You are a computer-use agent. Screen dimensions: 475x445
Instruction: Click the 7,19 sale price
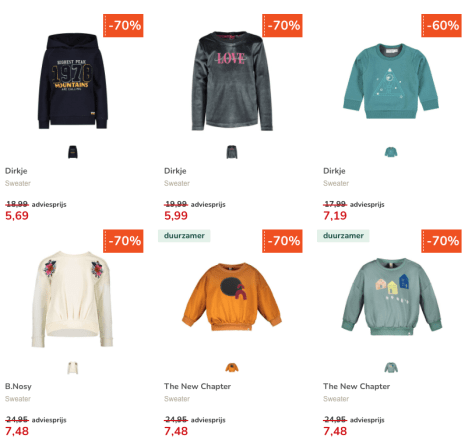335,216
